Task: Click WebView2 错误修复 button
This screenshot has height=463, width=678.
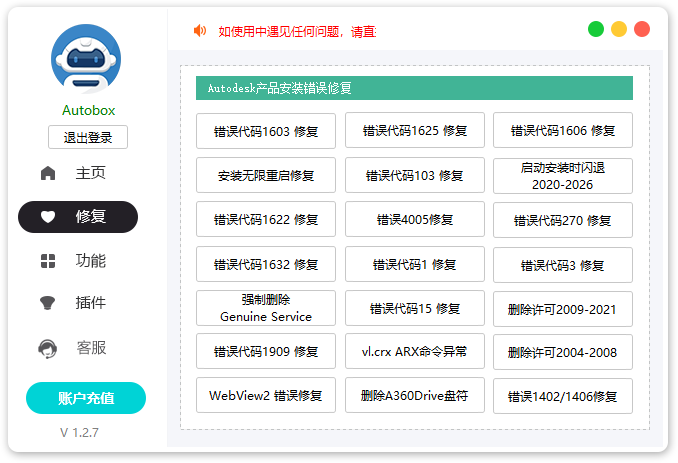Action: click(266, 395)
